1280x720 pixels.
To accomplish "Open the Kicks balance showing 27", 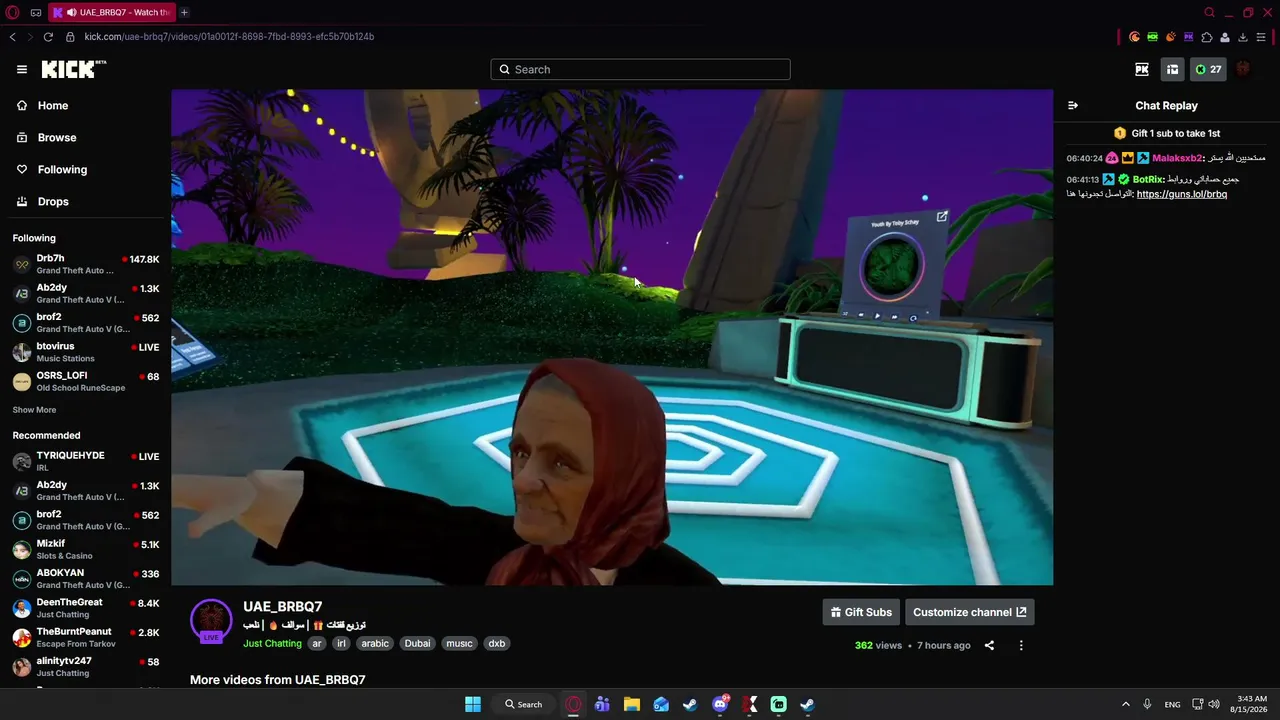I will (x=1209, y=69).
